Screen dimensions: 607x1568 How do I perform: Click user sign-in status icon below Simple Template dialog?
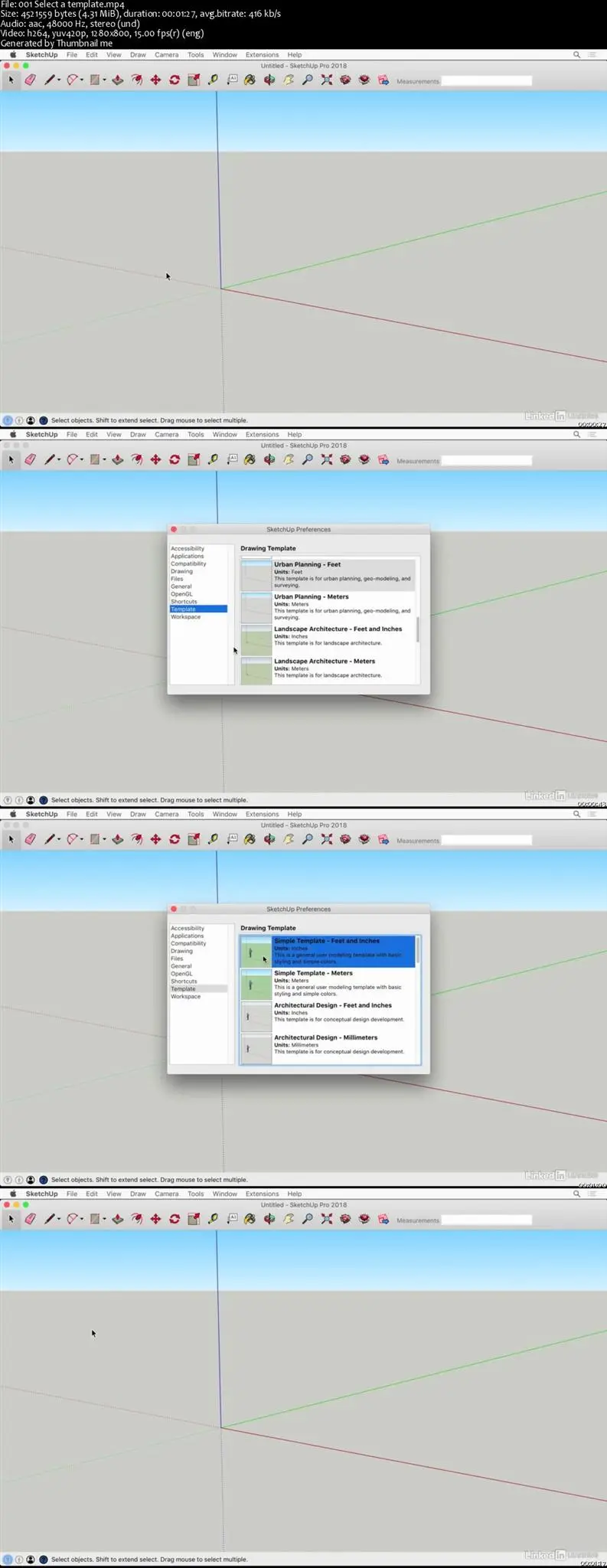coord(31,1180)
